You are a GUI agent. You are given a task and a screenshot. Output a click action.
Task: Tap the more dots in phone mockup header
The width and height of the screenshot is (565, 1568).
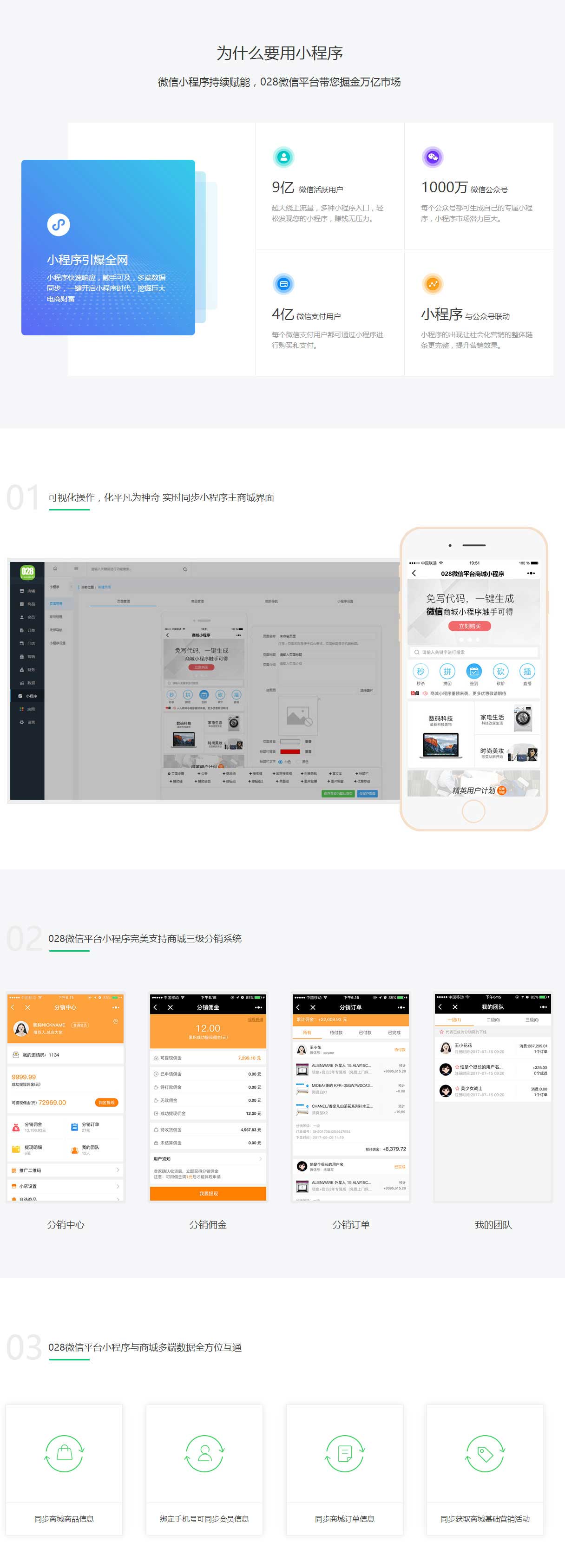(x=532, y=574)
